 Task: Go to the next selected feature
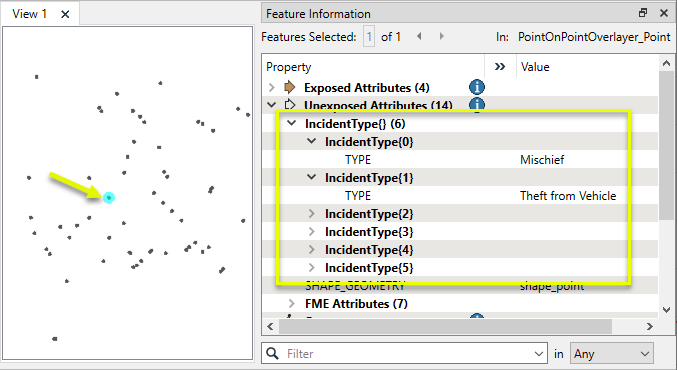pos(441,37)
